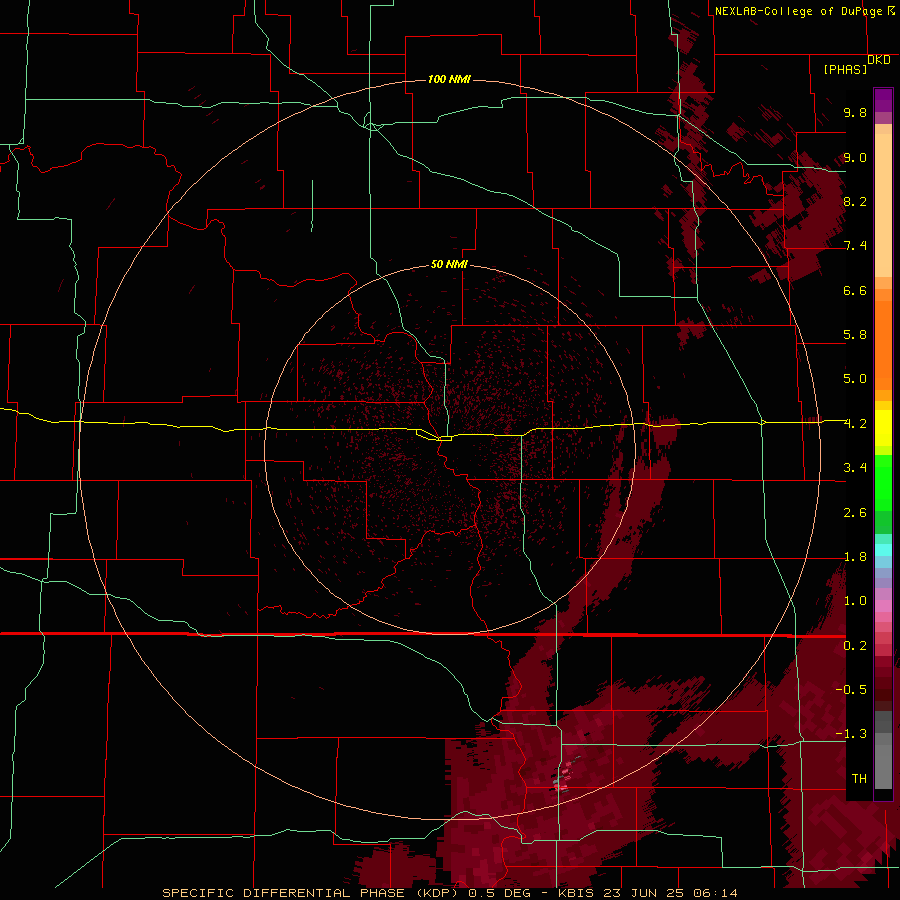
Task: Click the 9.0 value on the color scale
Action: tap(855, 157)
